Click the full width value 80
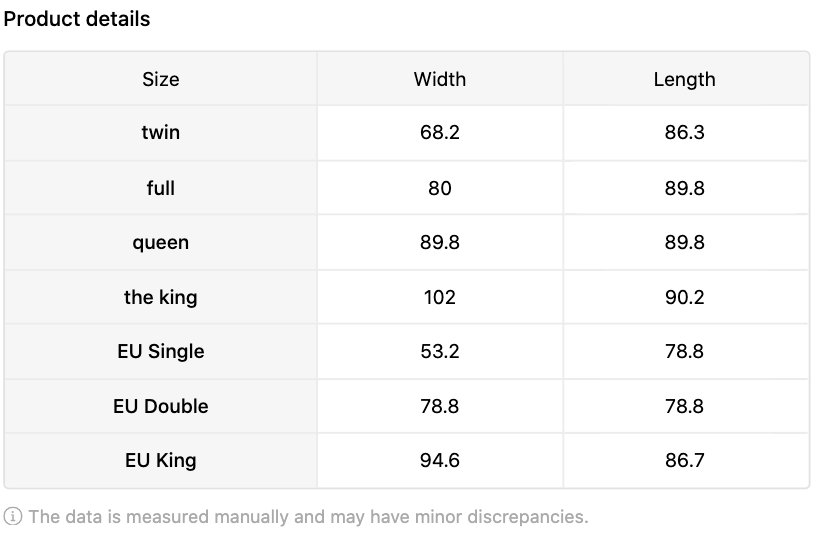The width and height of the screenshot is (819, 549). point(440,188)
